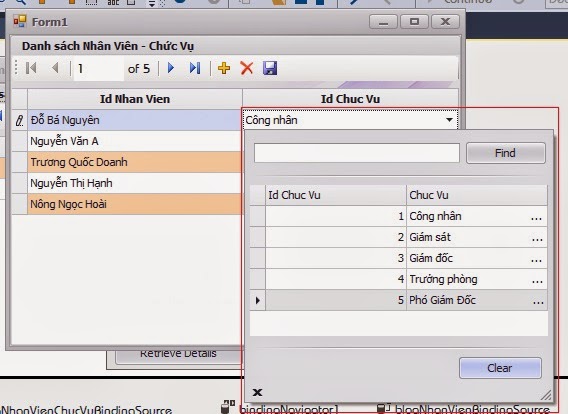Click the record position field showing 1
This screenshot has height=414, width=568.
tap(99, 68)
